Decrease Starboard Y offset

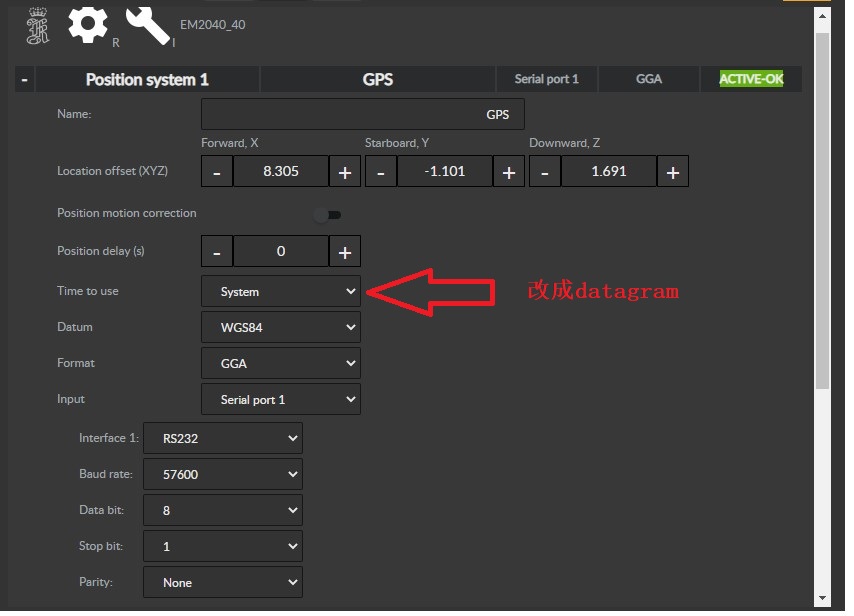point(381,172)
